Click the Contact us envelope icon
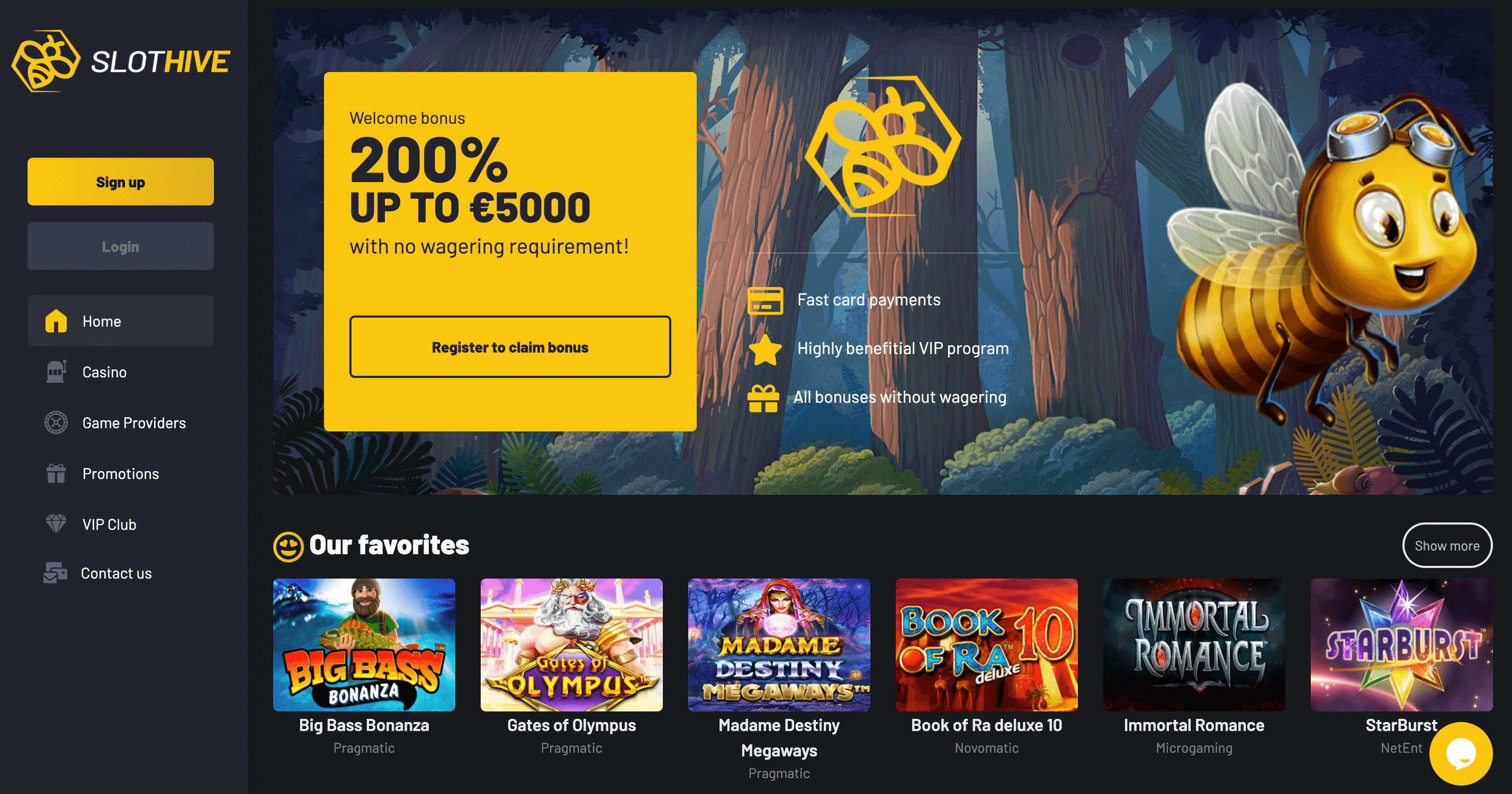The height and width of the screenshot is (794, 1512). click(55, 573)
